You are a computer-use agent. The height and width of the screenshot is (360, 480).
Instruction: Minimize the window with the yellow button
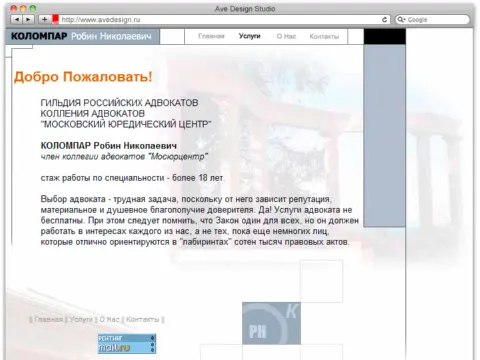tap(23, 9)
